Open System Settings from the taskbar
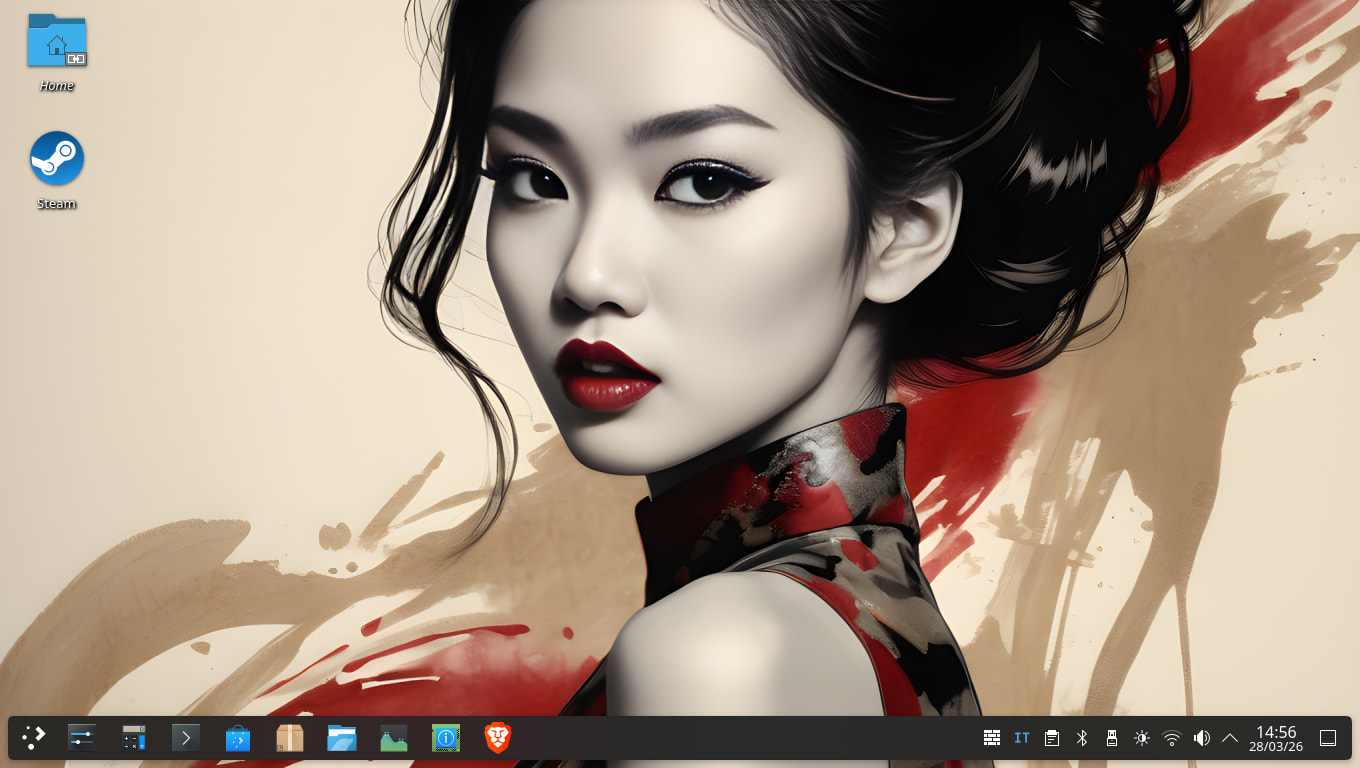 (x=82, y=738)
